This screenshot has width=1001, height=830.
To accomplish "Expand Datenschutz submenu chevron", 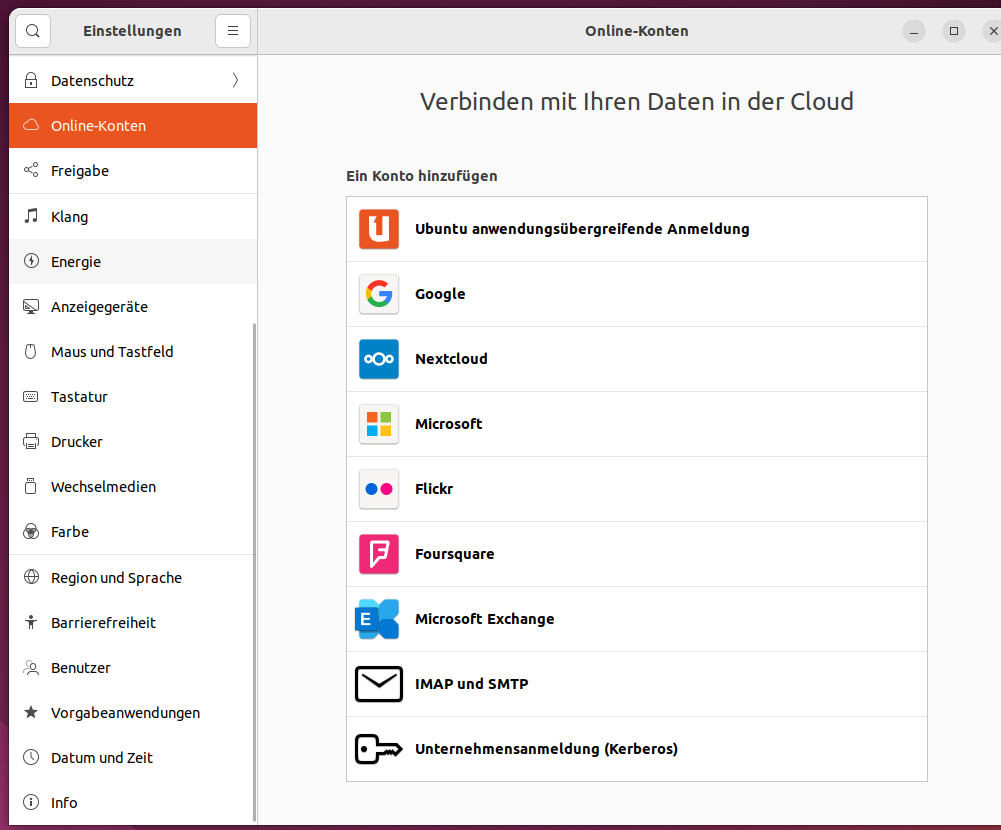I will click(235, 80).
